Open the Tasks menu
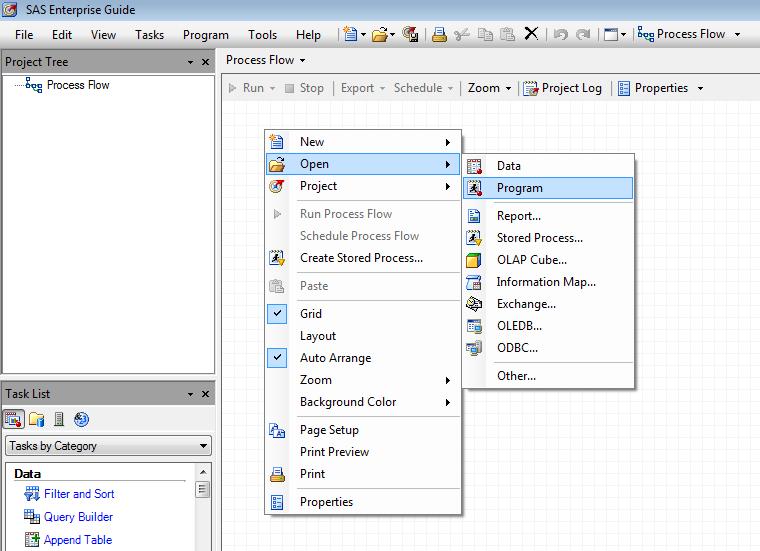The image size is (760, 551). pyautogui.click(x=149, y=35)
